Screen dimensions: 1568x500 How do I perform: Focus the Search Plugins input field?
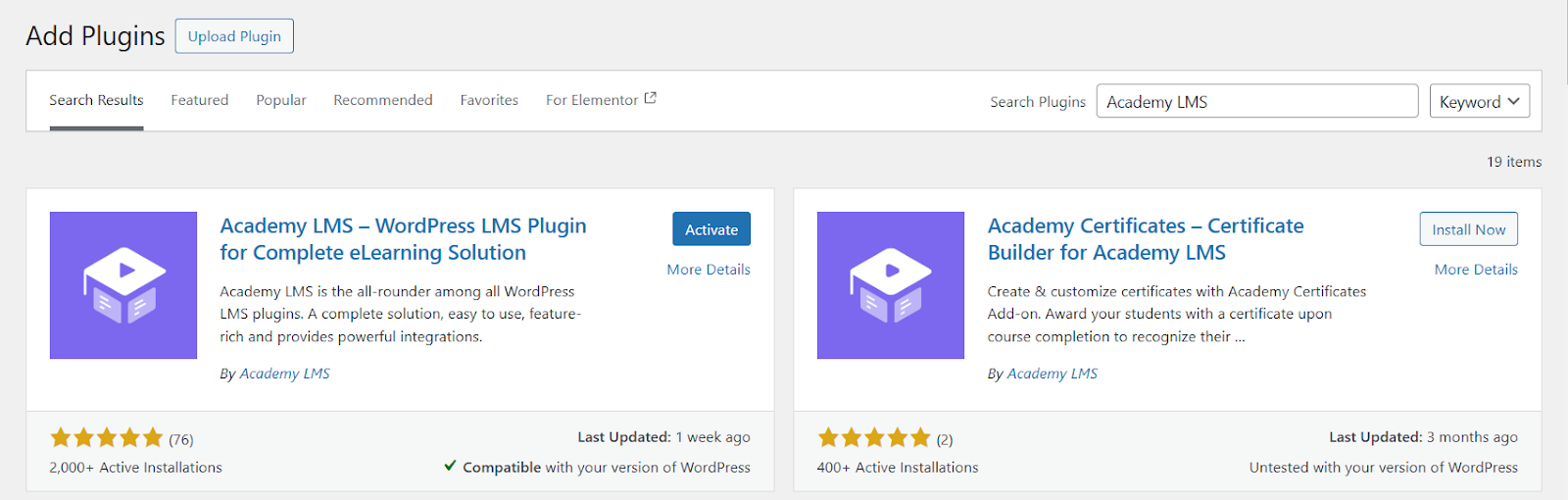click(1257, 101)
